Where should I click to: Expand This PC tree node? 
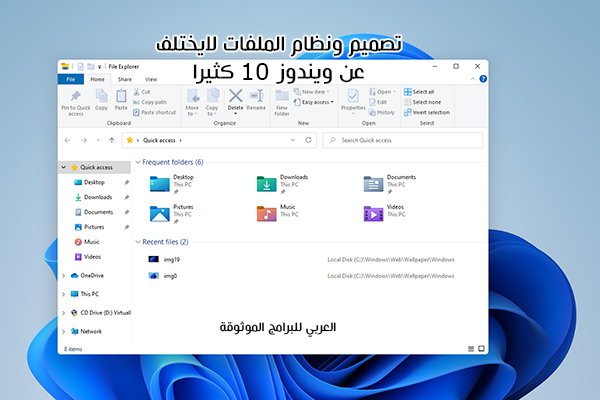click(64, 294)
